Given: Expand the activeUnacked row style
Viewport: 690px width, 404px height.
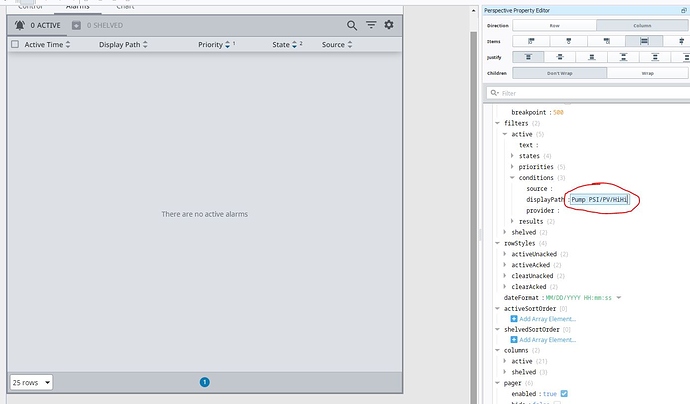Looking at the screenshot, I should (x=505, y=254).
